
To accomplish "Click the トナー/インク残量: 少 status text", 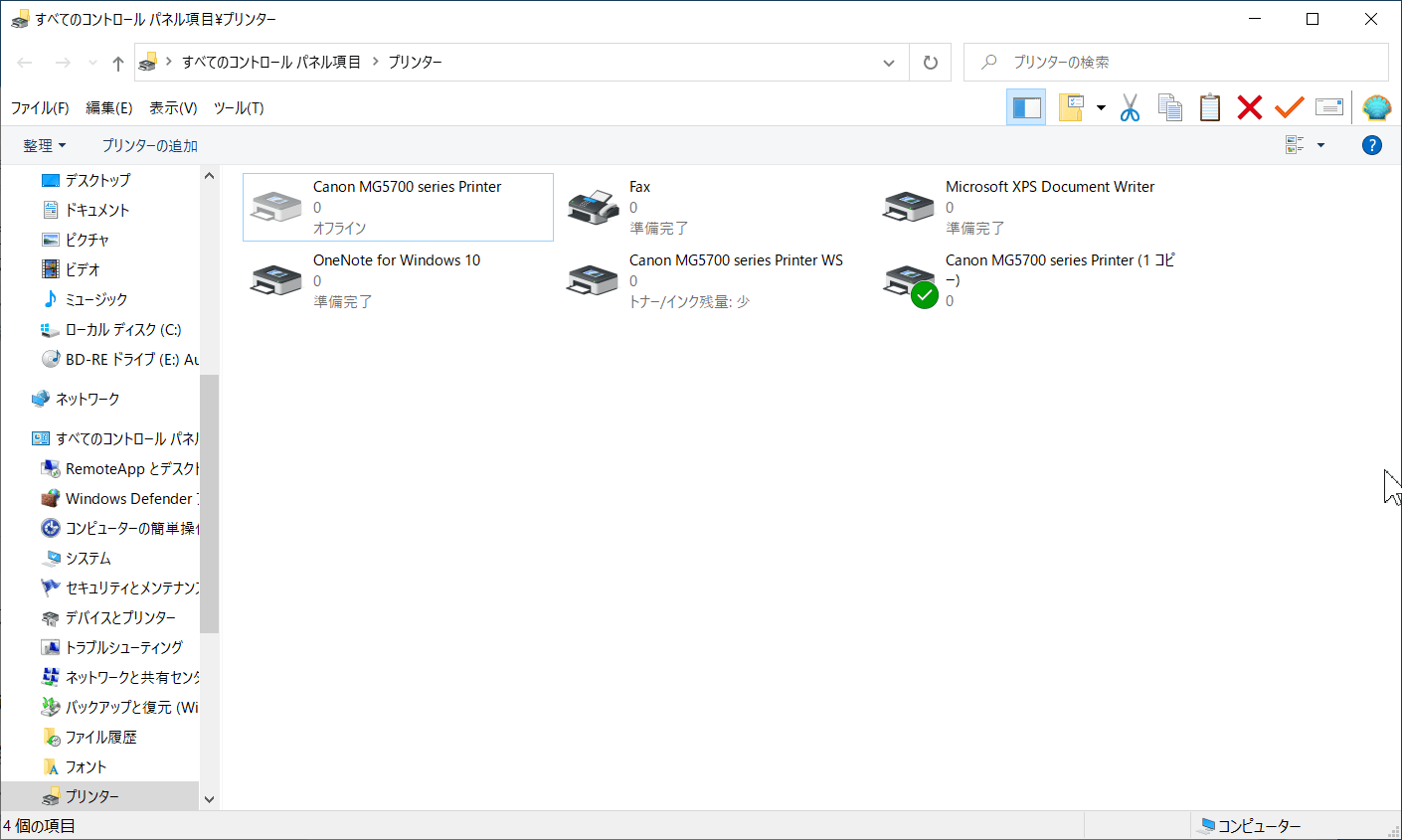I will (x=689, y=301).
